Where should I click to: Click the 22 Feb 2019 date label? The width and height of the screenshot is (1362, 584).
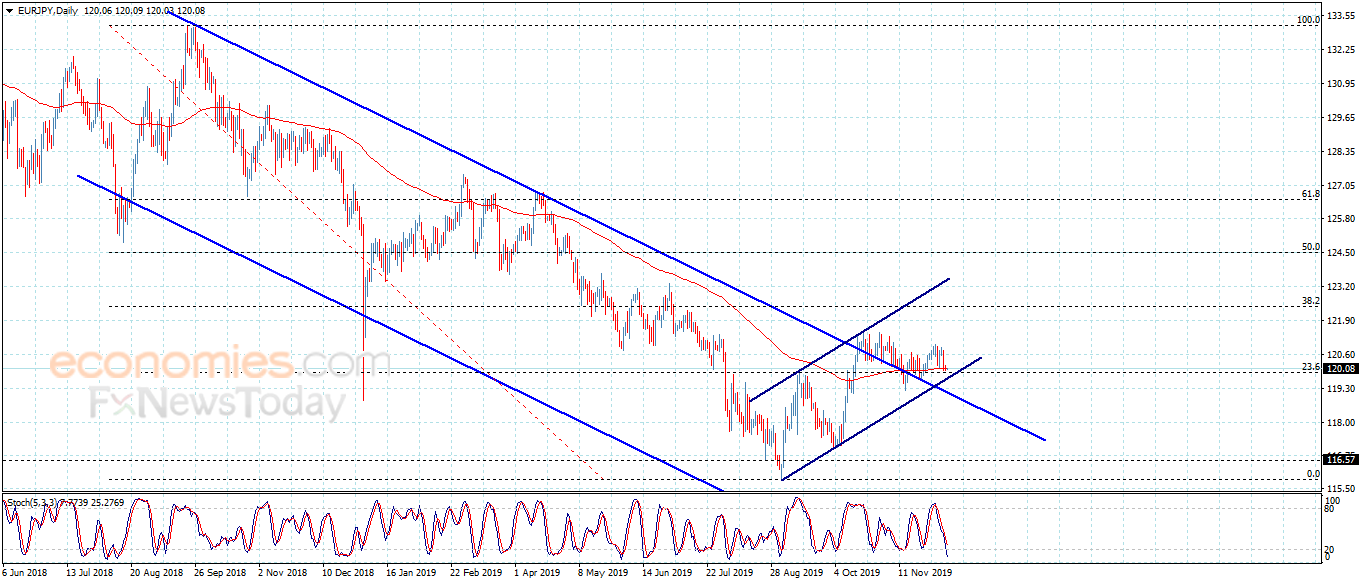(475, 574)
